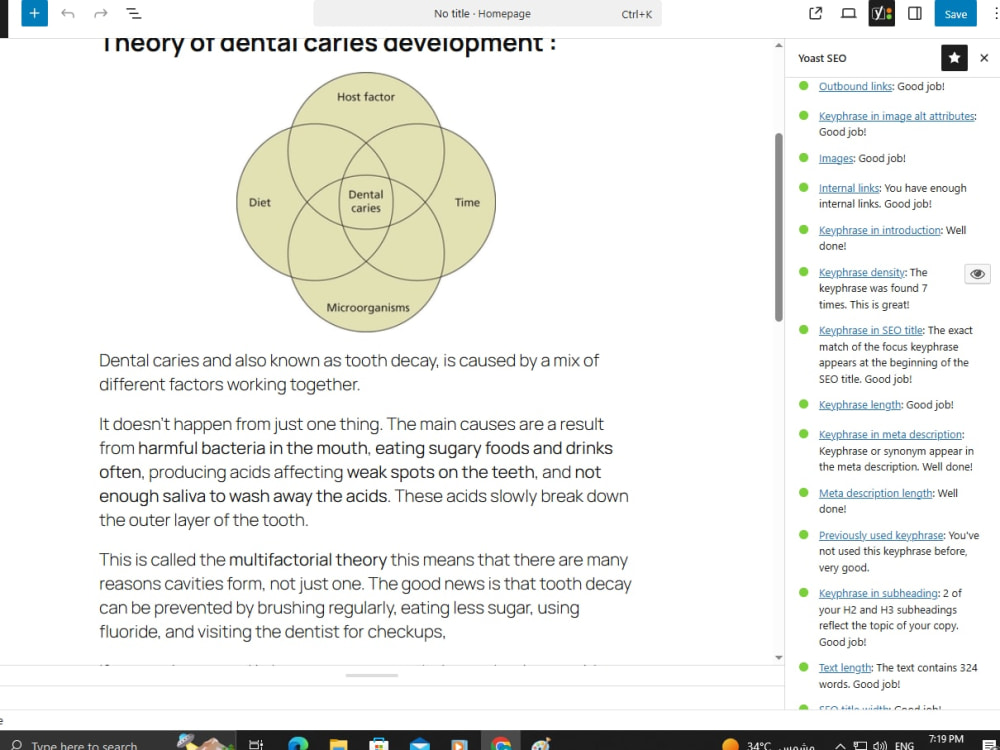Open the Internal links assessment link
The width and height of the screenshot is (1000, 750).
point(849,188)
